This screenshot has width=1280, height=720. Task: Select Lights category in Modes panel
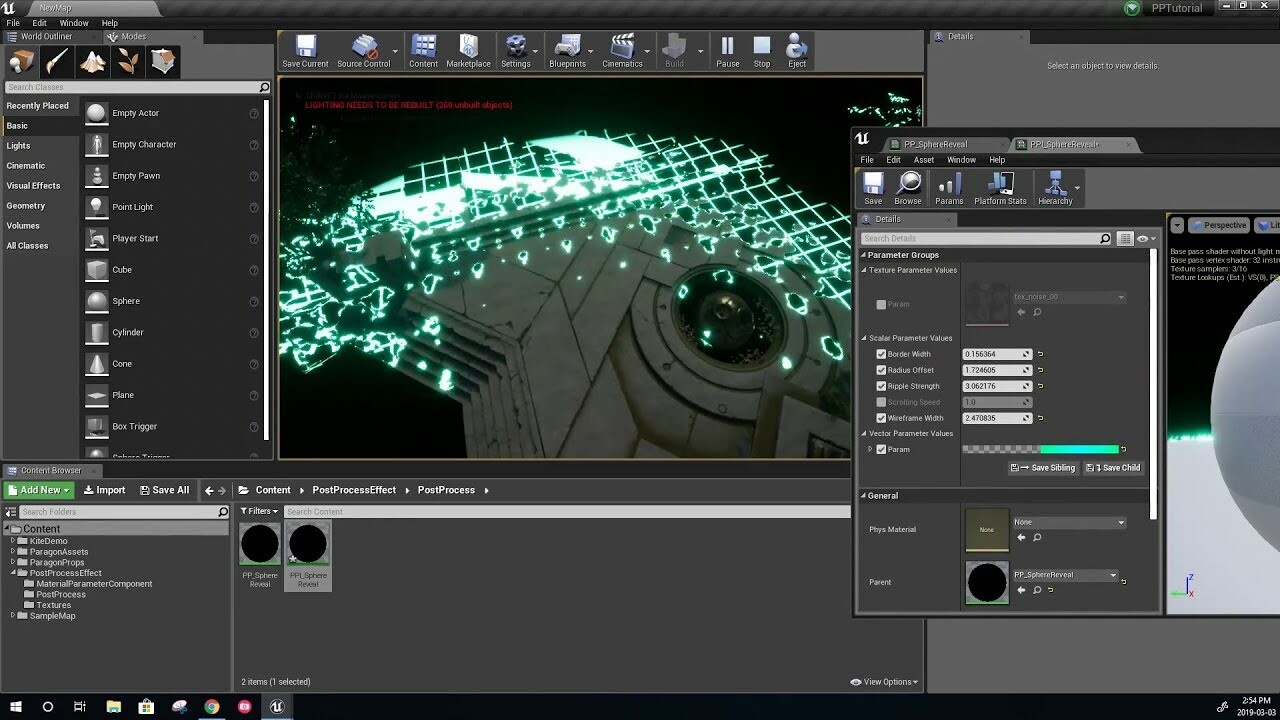coord(18,146)
